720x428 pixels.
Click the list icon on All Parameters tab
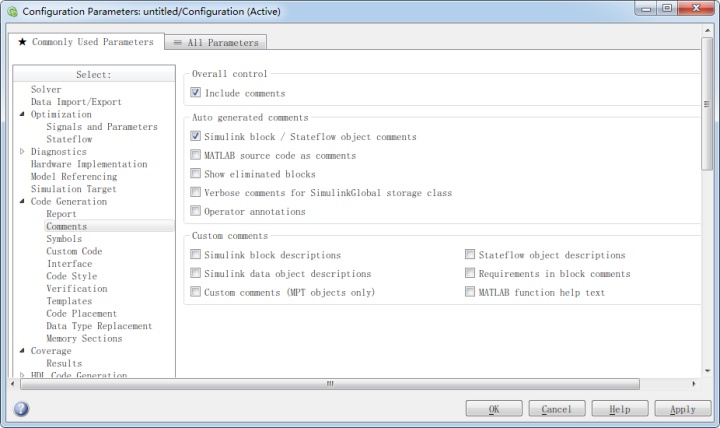coord(178,43)
